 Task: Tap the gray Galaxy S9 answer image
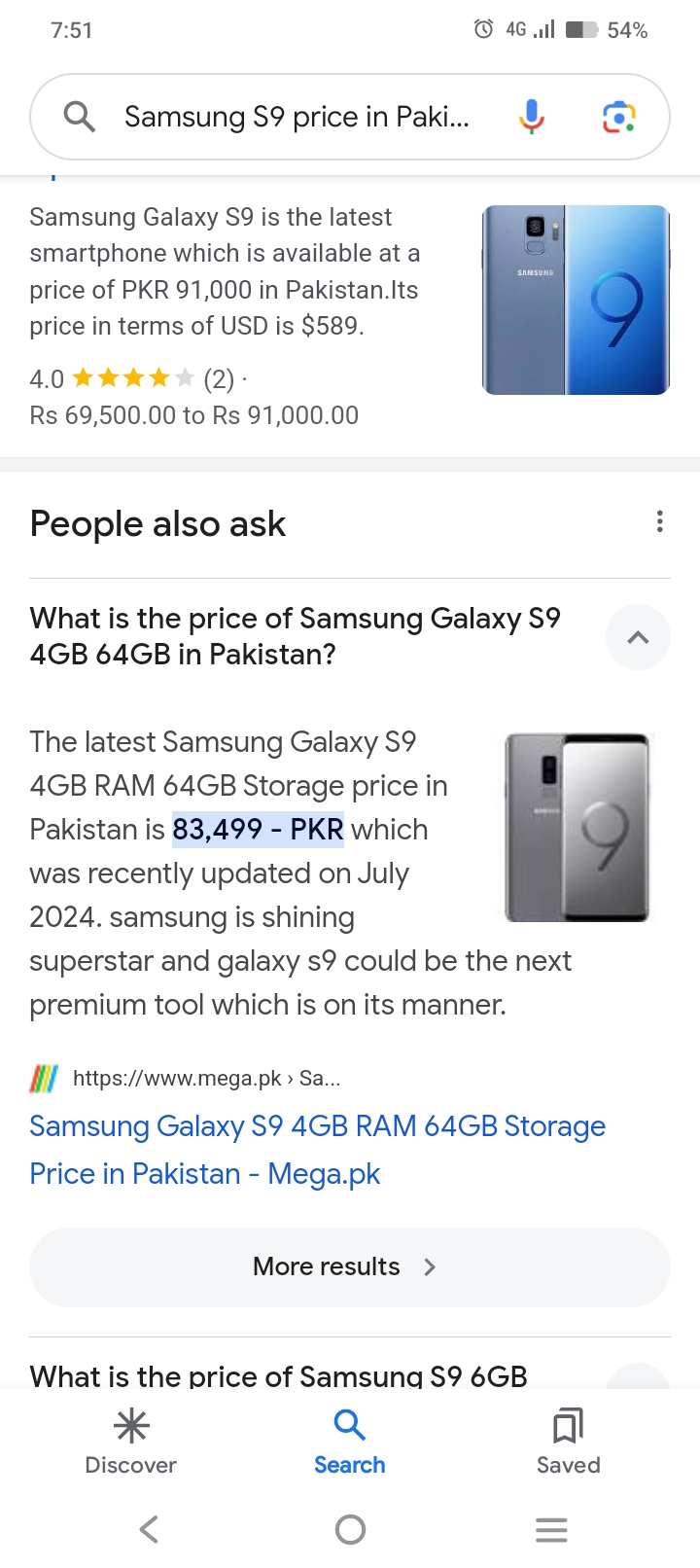(577, 827)
